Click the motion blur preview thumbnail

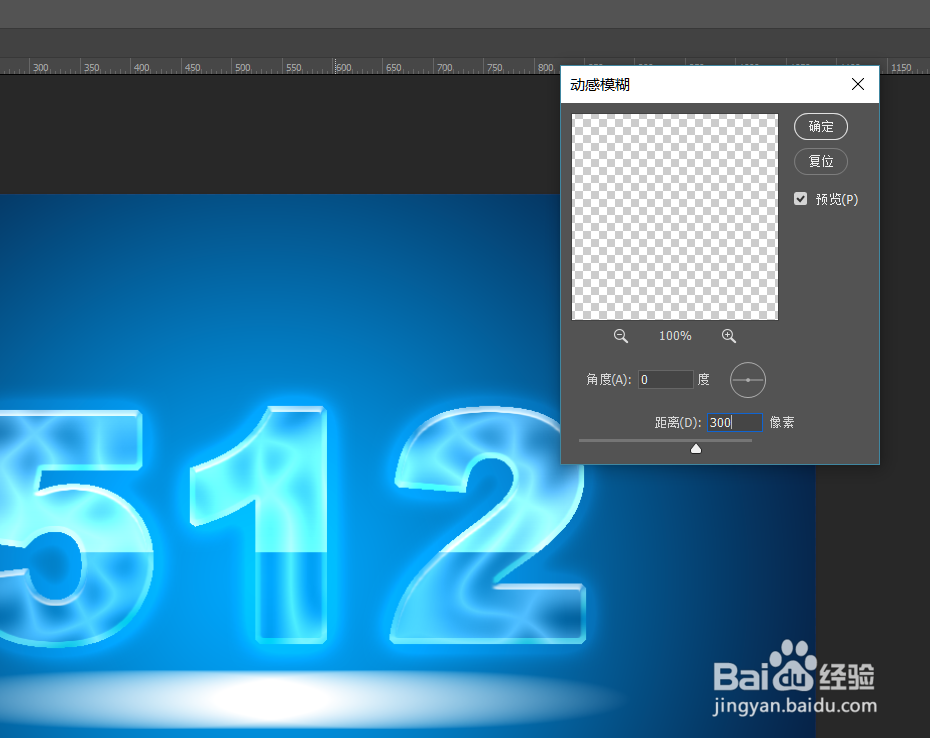click(x=675, y=217)
